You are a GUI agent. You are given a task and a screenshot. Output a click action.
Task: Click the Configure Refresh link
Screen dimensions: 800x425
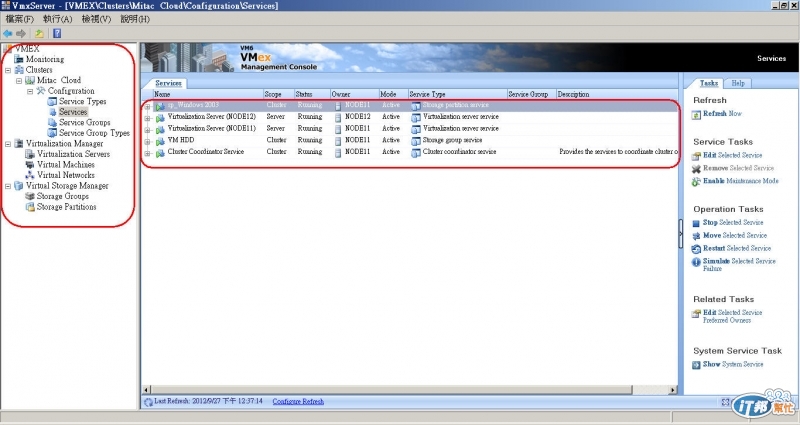tap(298, 402)
